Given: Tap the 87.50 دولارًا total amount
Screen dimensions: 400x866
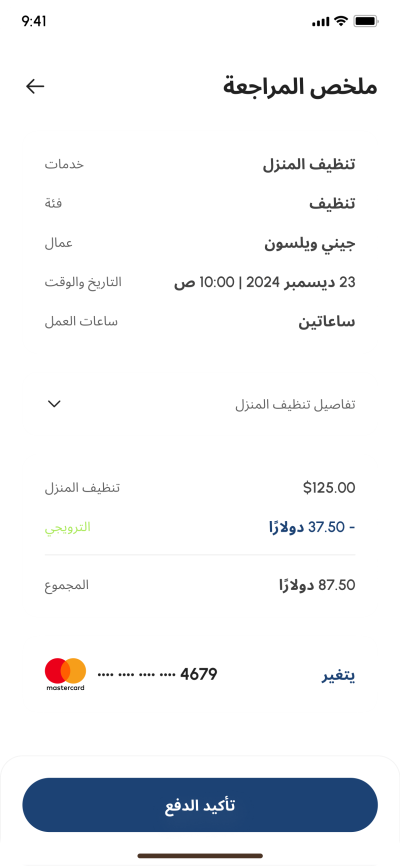Looking at the screenshot, I should pos(317,585).
